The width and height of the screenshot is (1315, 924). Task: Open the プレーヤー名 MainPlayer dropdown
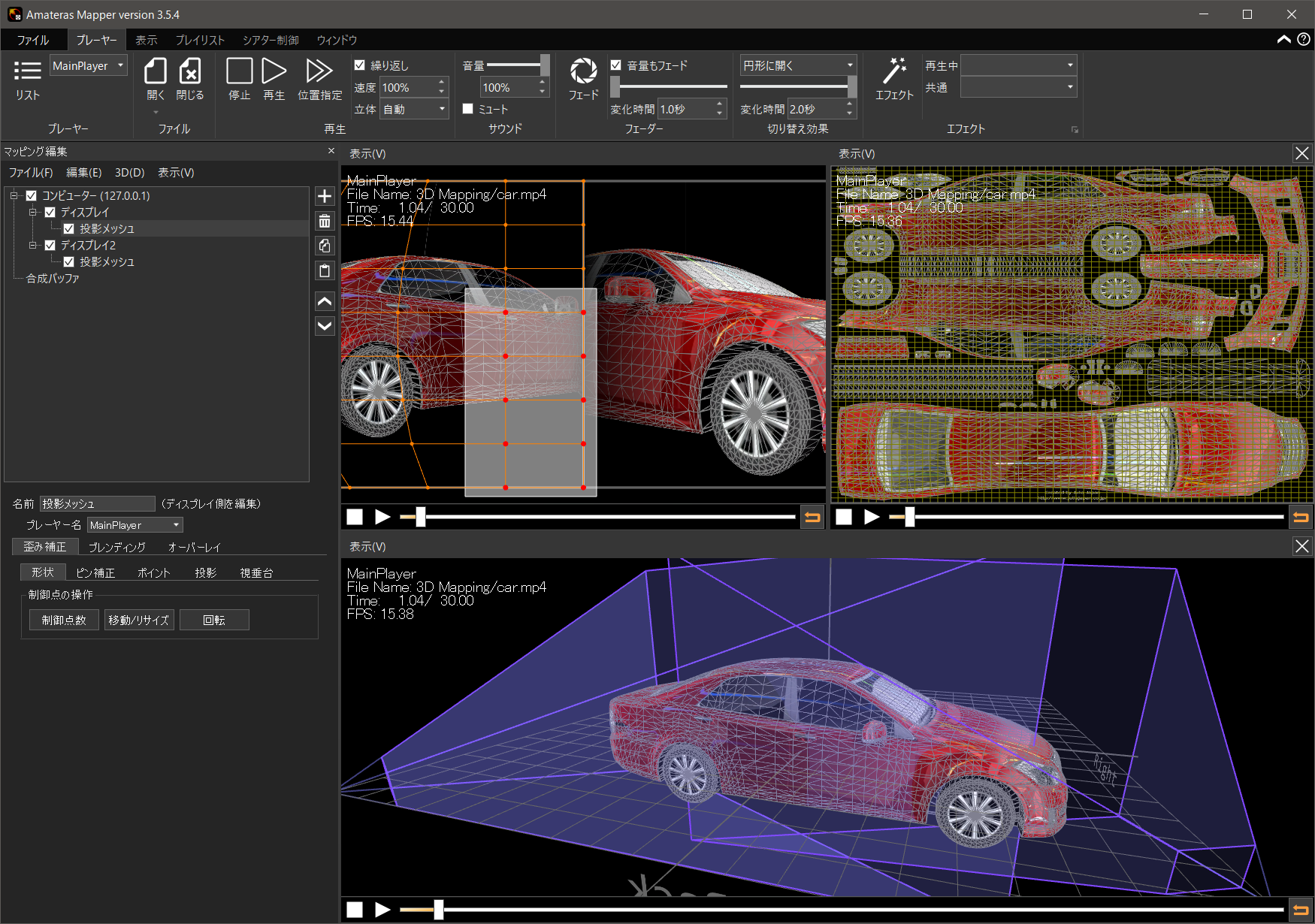coord(135,525)
